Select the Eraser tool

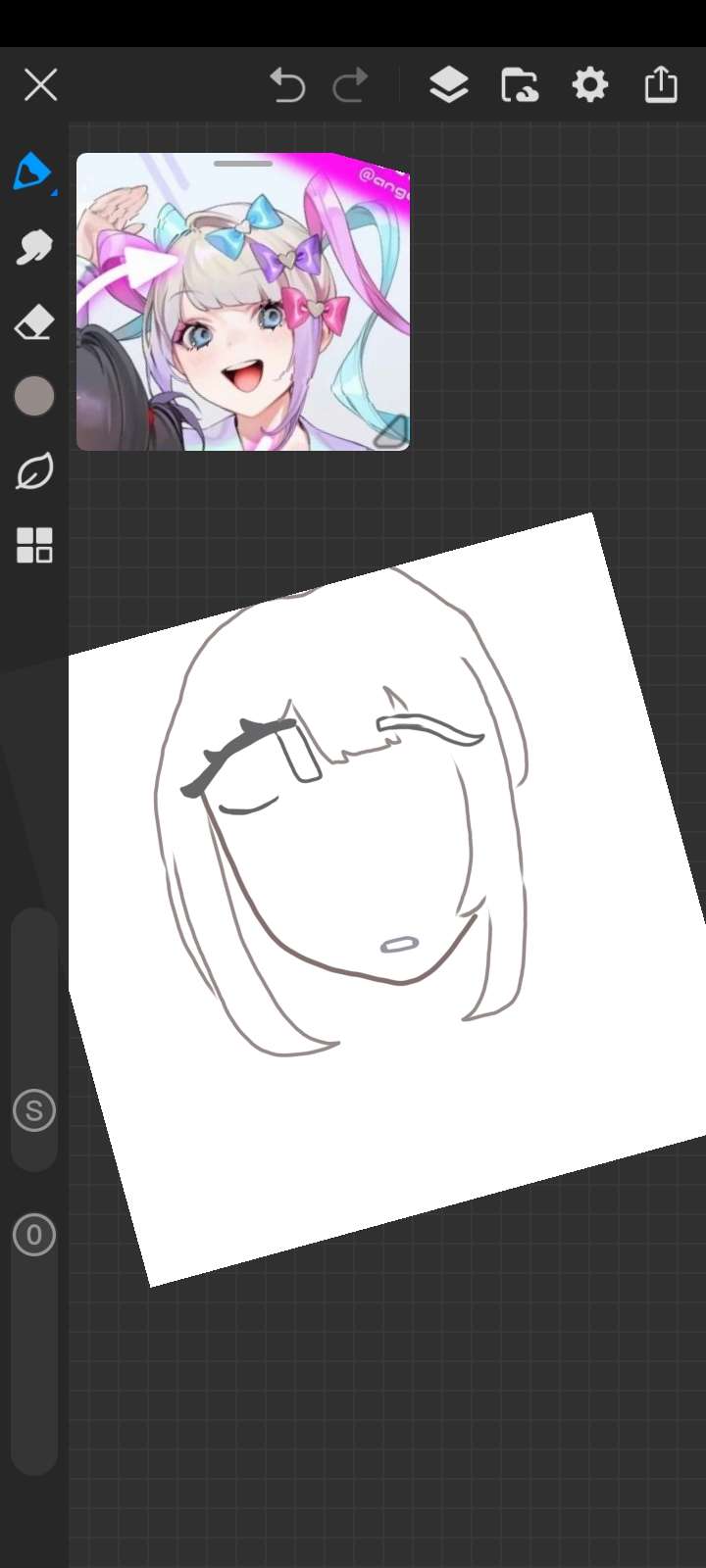point(33,321)
